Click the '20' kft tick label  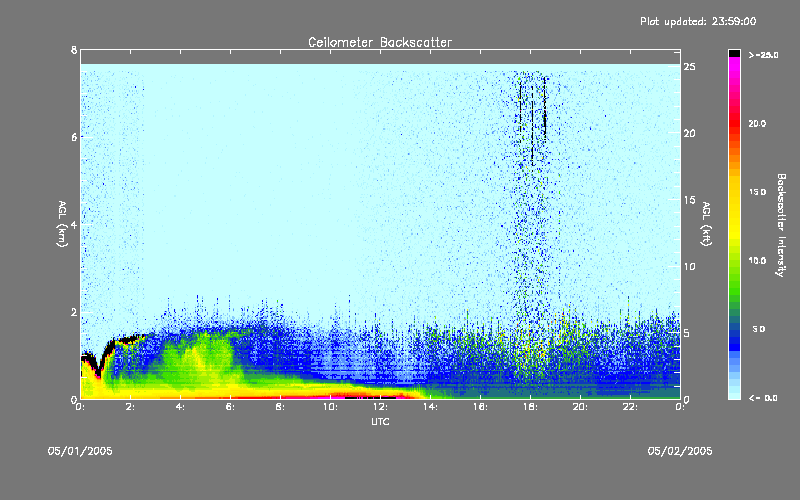point(689,133)
